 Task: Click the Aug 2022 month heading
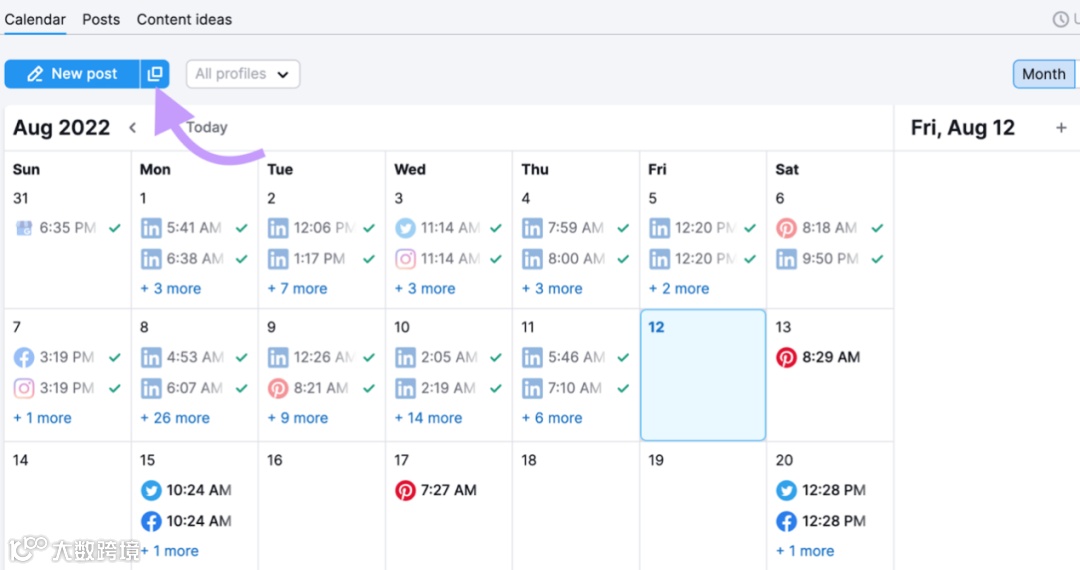point(61,127)
